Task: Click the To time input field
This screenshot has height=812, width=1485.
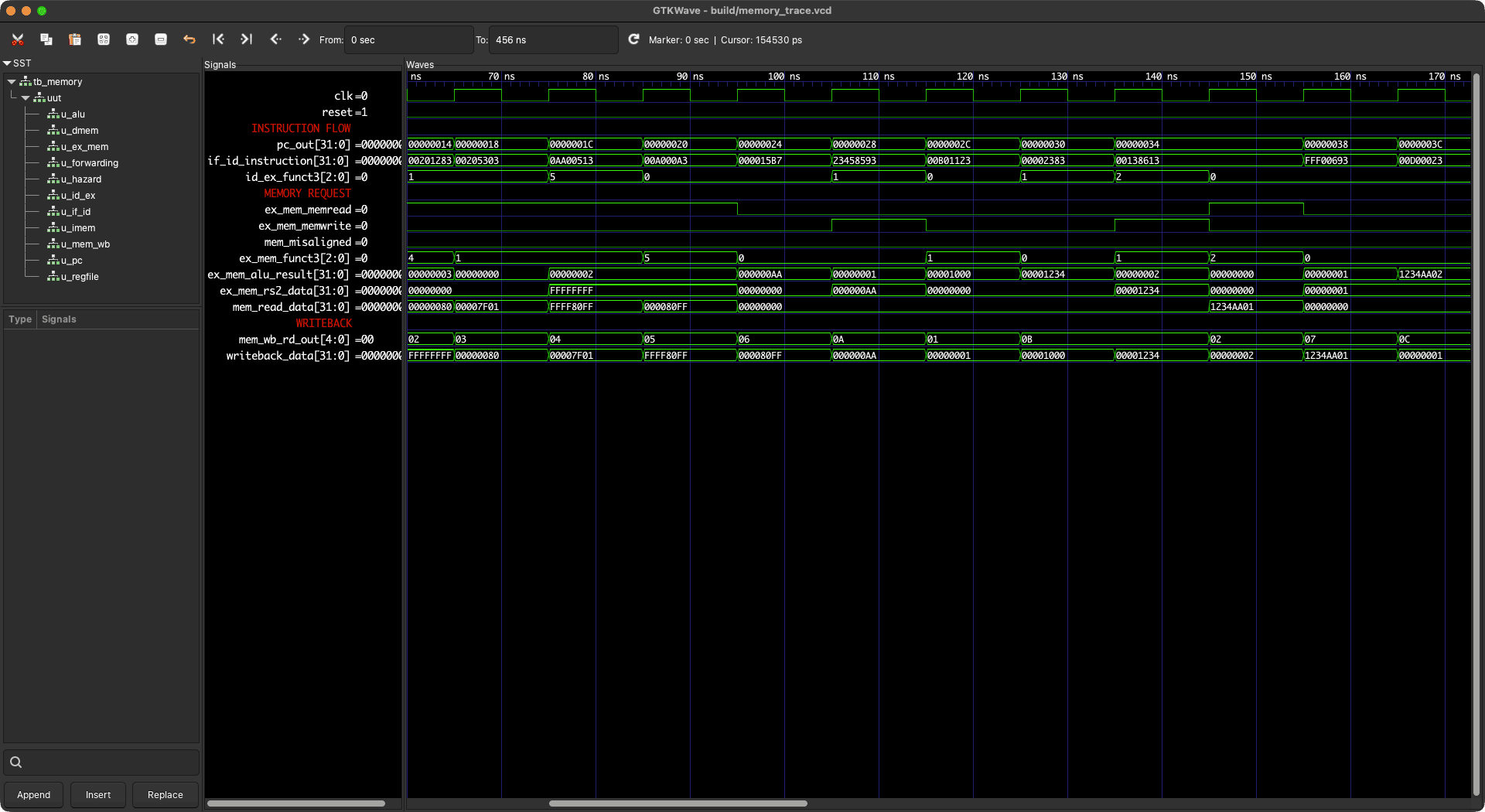Action: click(553, 40)
